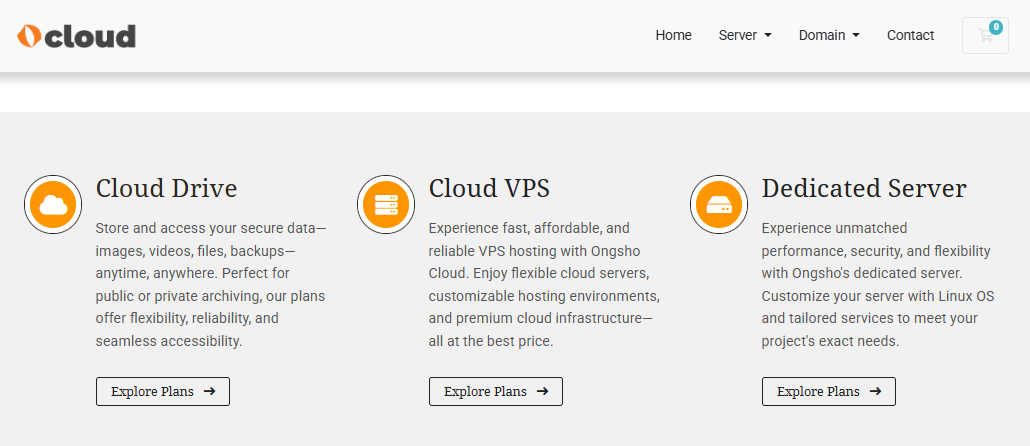The height and width of the screenshot is (446, 1030).
Task: Click the Dedicated Server description text
Action: pos(869,285)
